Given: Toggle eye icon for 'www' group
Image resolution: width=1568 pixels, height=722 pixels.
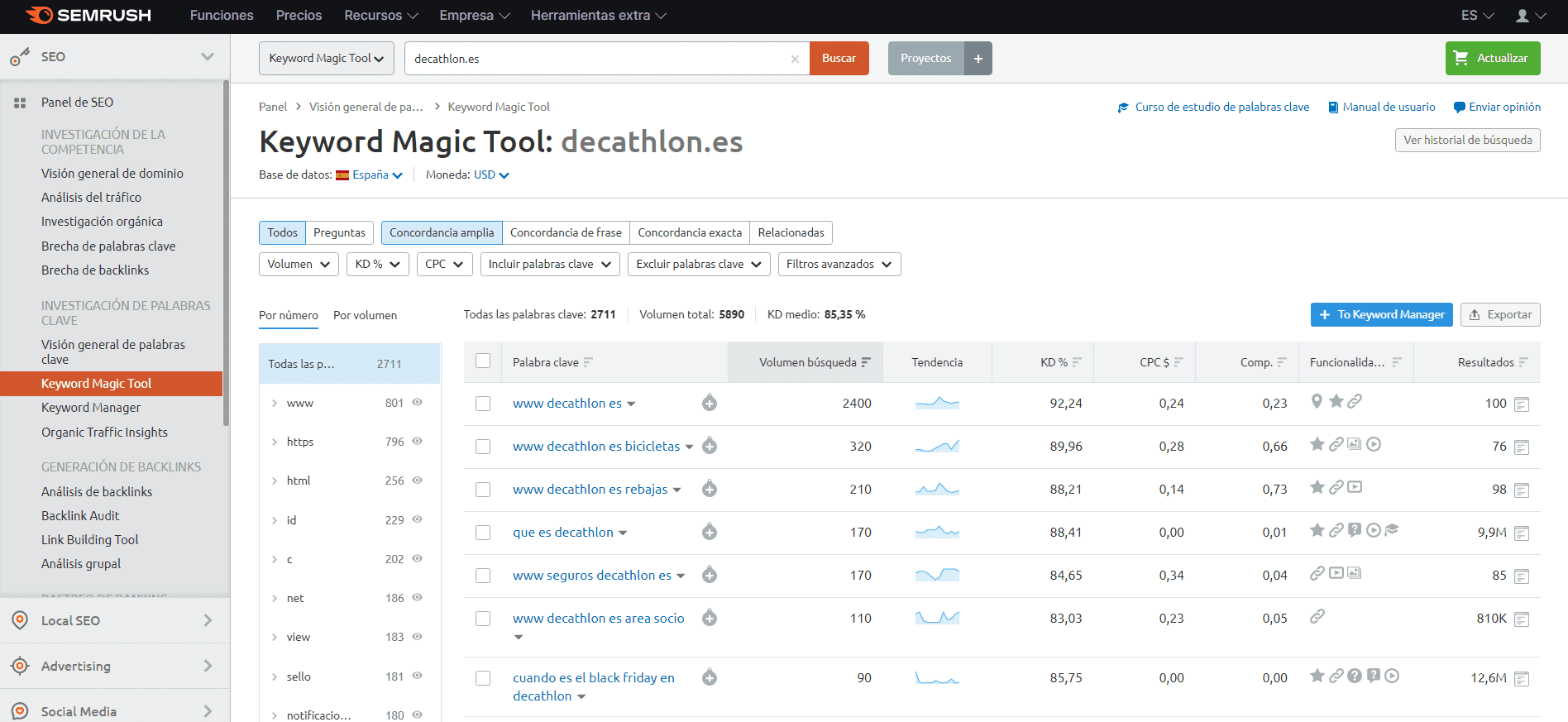Looking at the screenshot, I should tap(418, 402).
